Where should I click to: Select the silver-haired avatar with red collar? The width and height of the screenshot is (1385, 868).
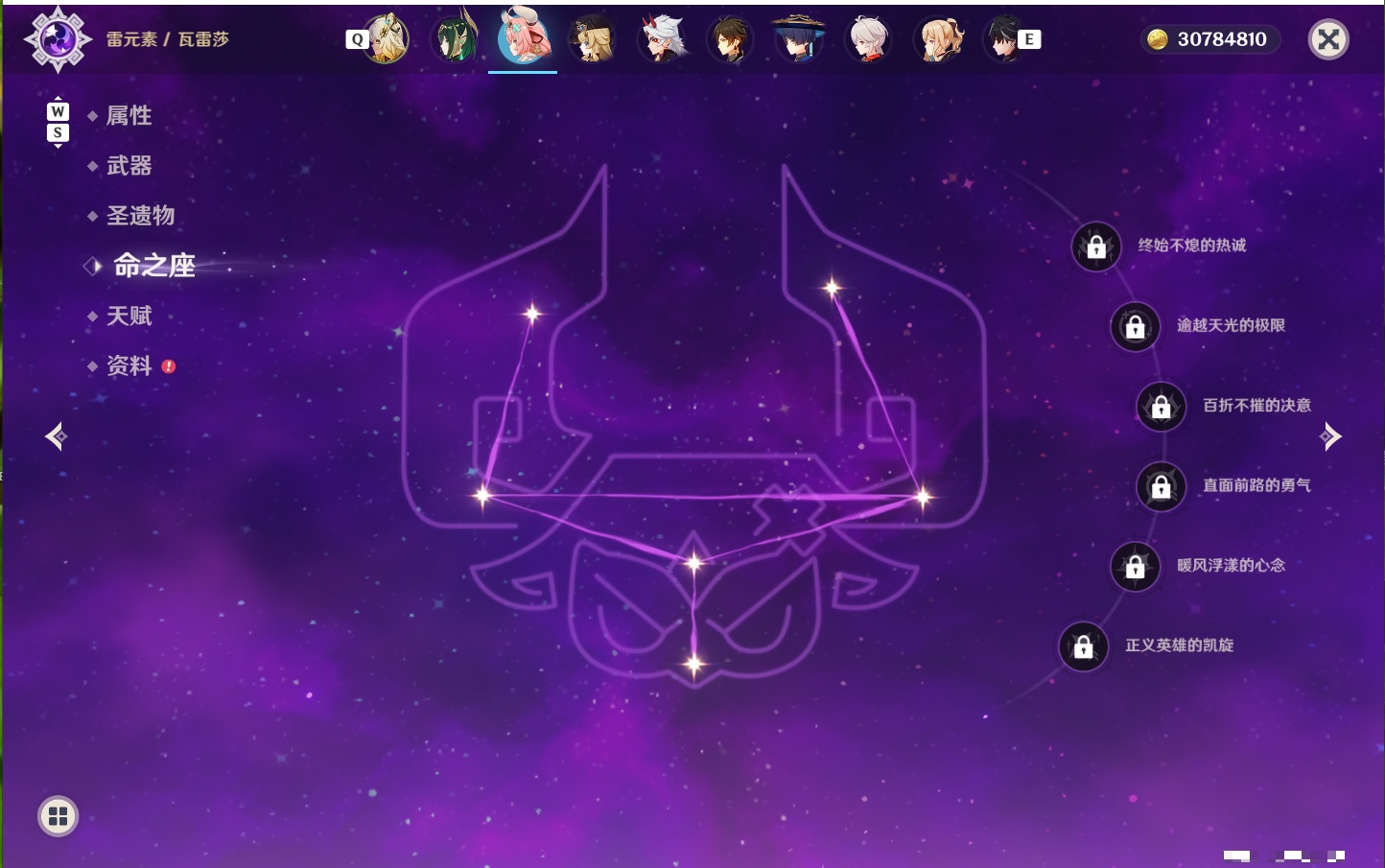click(x=869, y=38)
